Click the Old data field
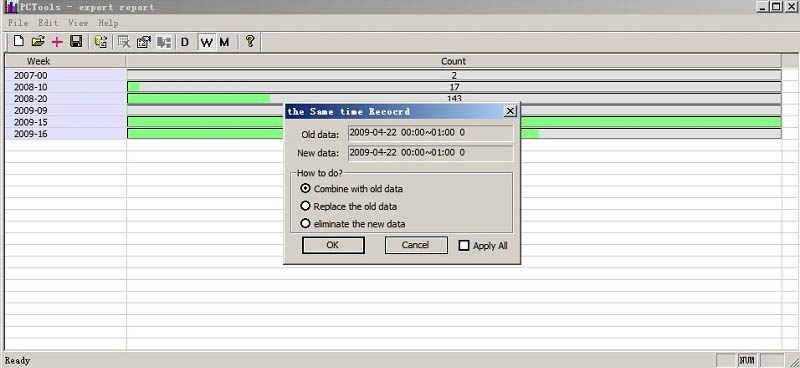 click(431, 133)
